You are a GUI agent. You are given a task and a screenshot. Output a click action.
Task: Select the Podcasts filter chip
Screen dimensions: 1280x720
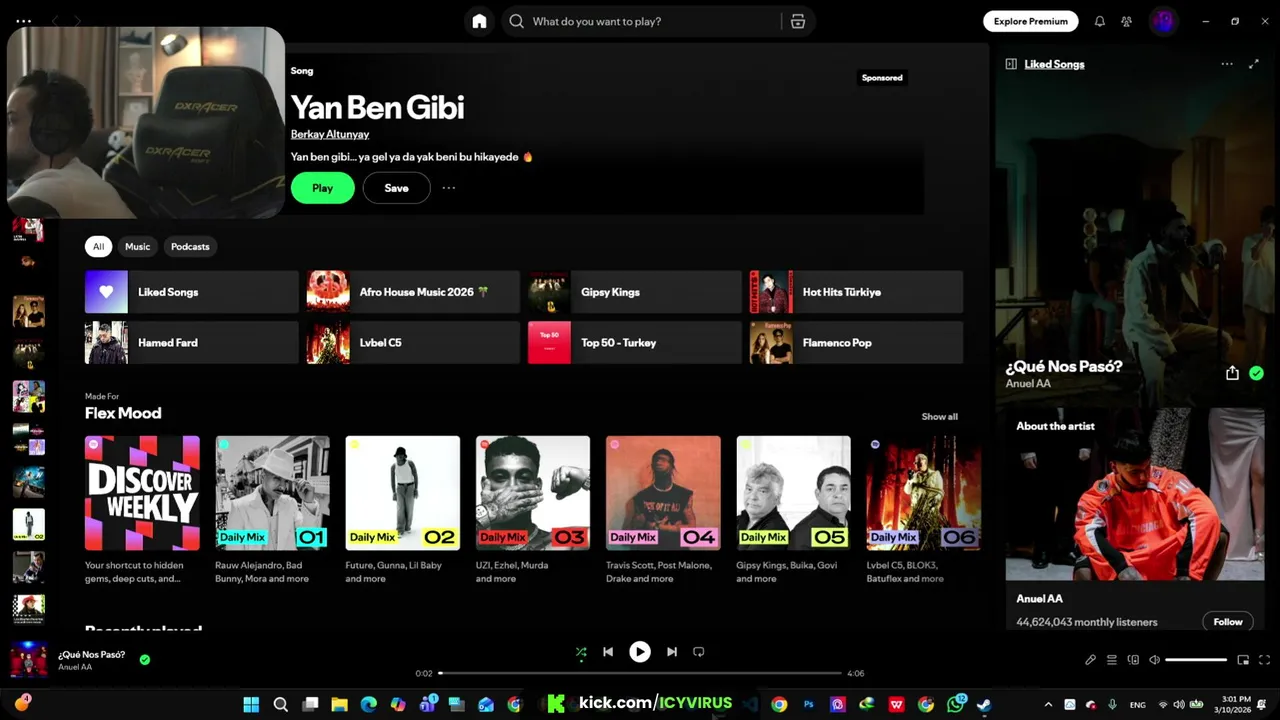(190, 246)
